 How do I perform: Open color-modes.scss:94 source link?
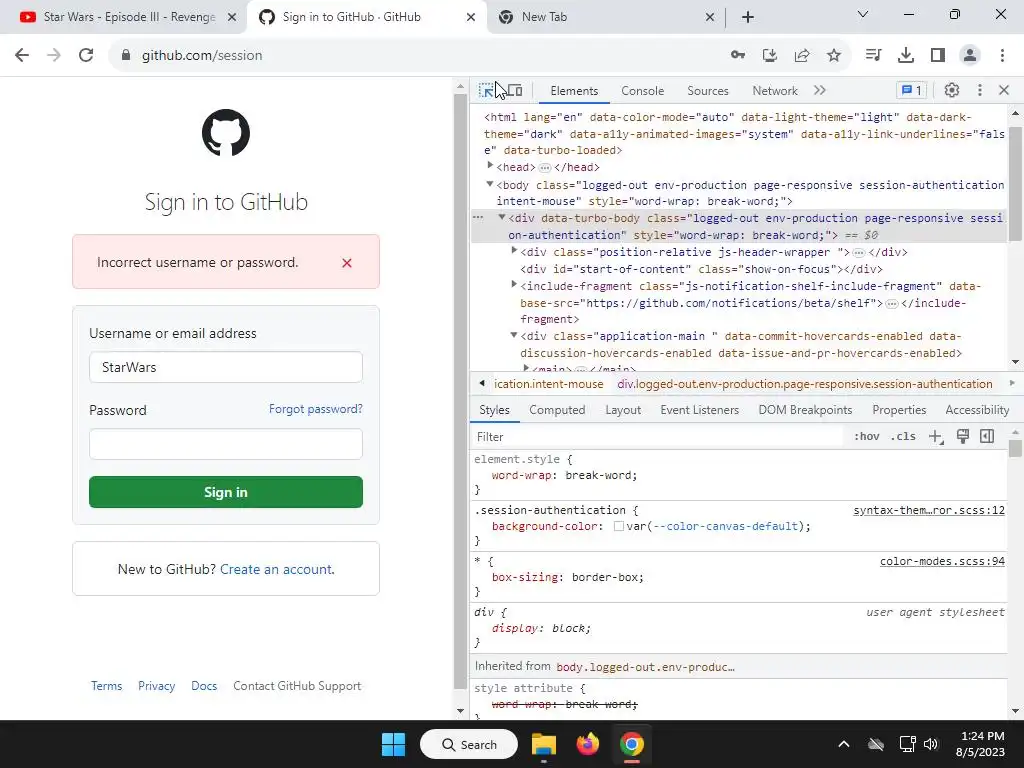942,562
